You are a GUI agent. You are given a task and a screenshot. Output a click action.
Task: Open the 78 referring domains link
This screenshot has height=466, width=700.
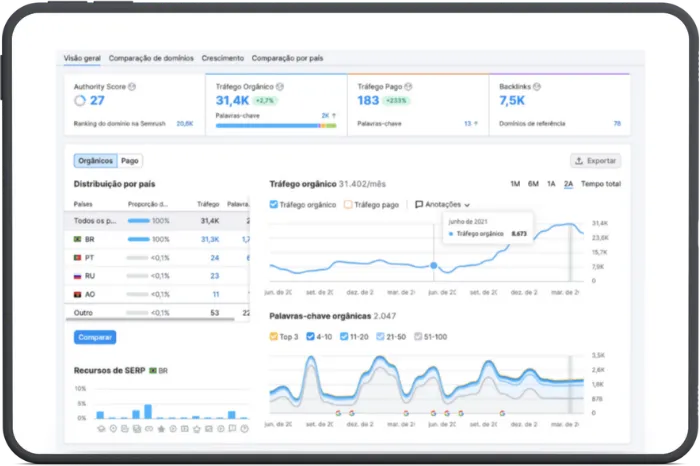click(617, 124)
